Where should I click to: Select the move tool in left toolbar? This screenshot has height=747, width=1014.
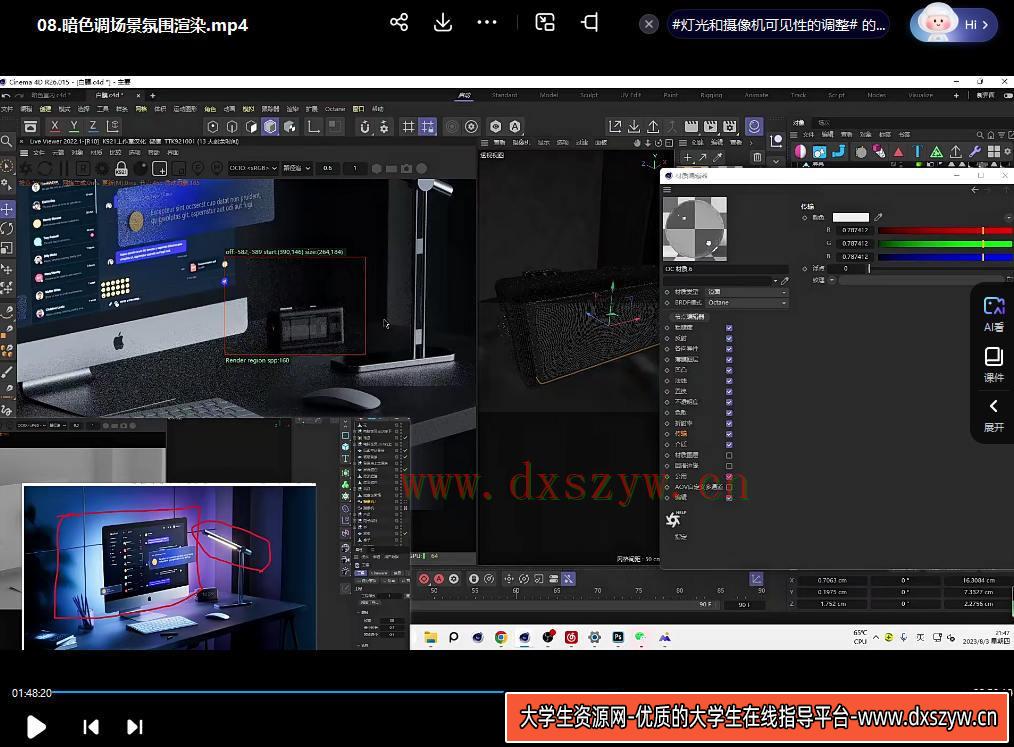pos(6,209)
